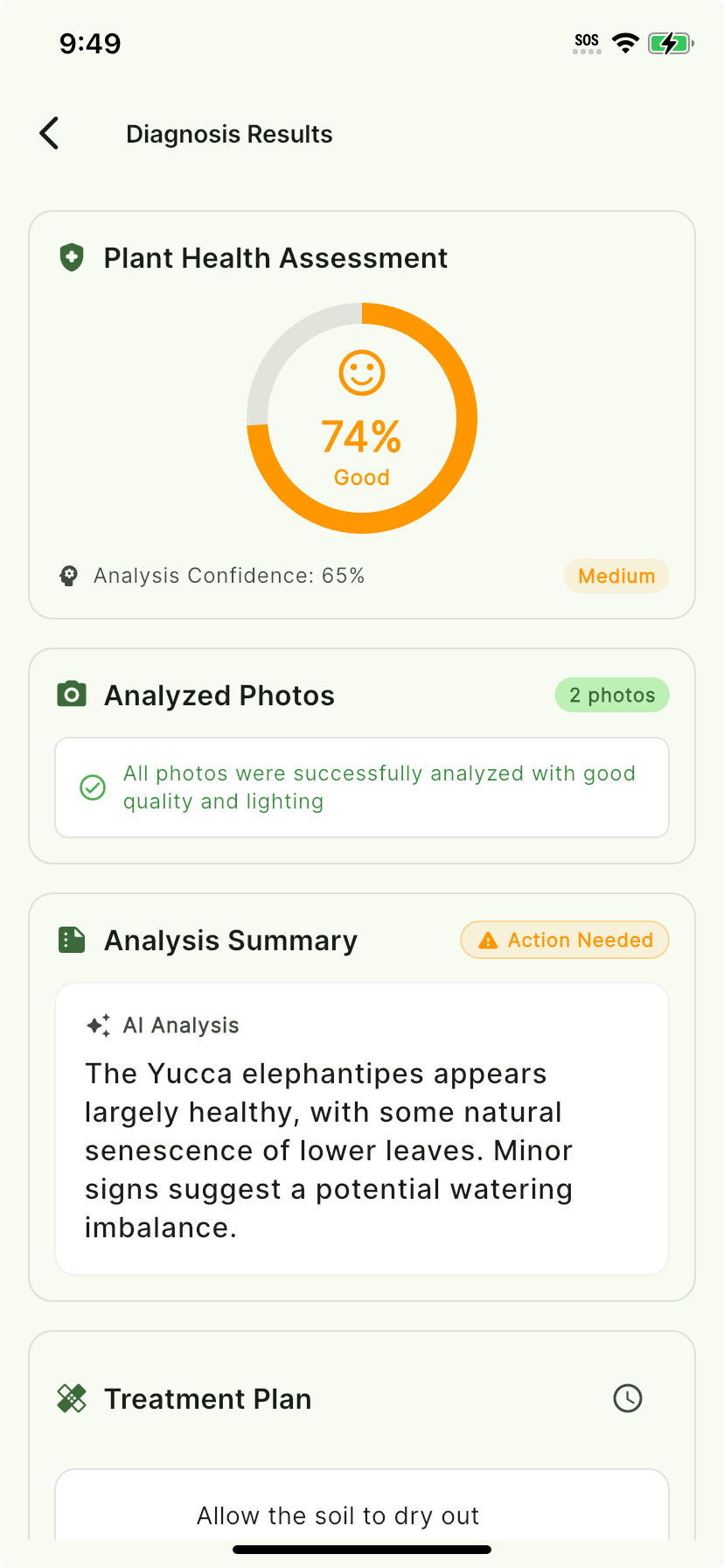Screen dimensions: 724x1568
Task: Click the camera icon next to Analyzed Photos
Action: pos(71,694)
